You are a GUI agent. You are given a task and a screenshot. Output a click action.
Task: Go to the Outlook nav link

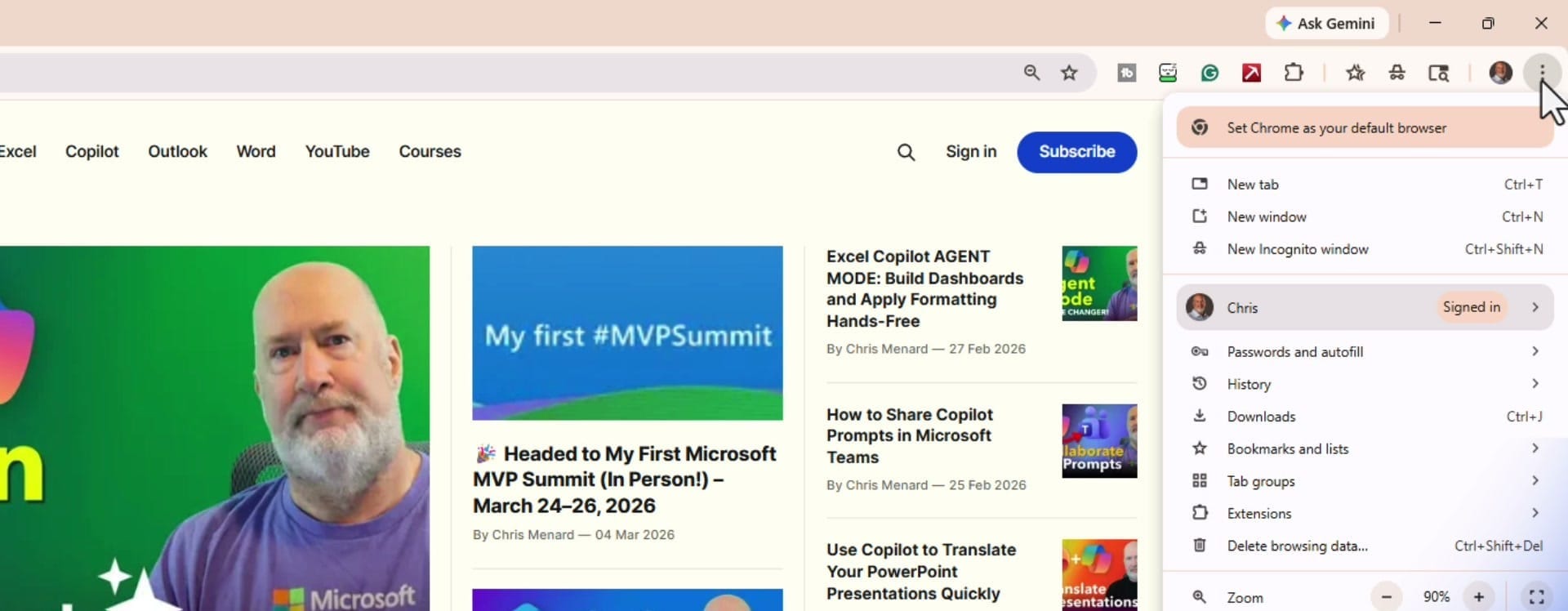click(x=177, y=152)
